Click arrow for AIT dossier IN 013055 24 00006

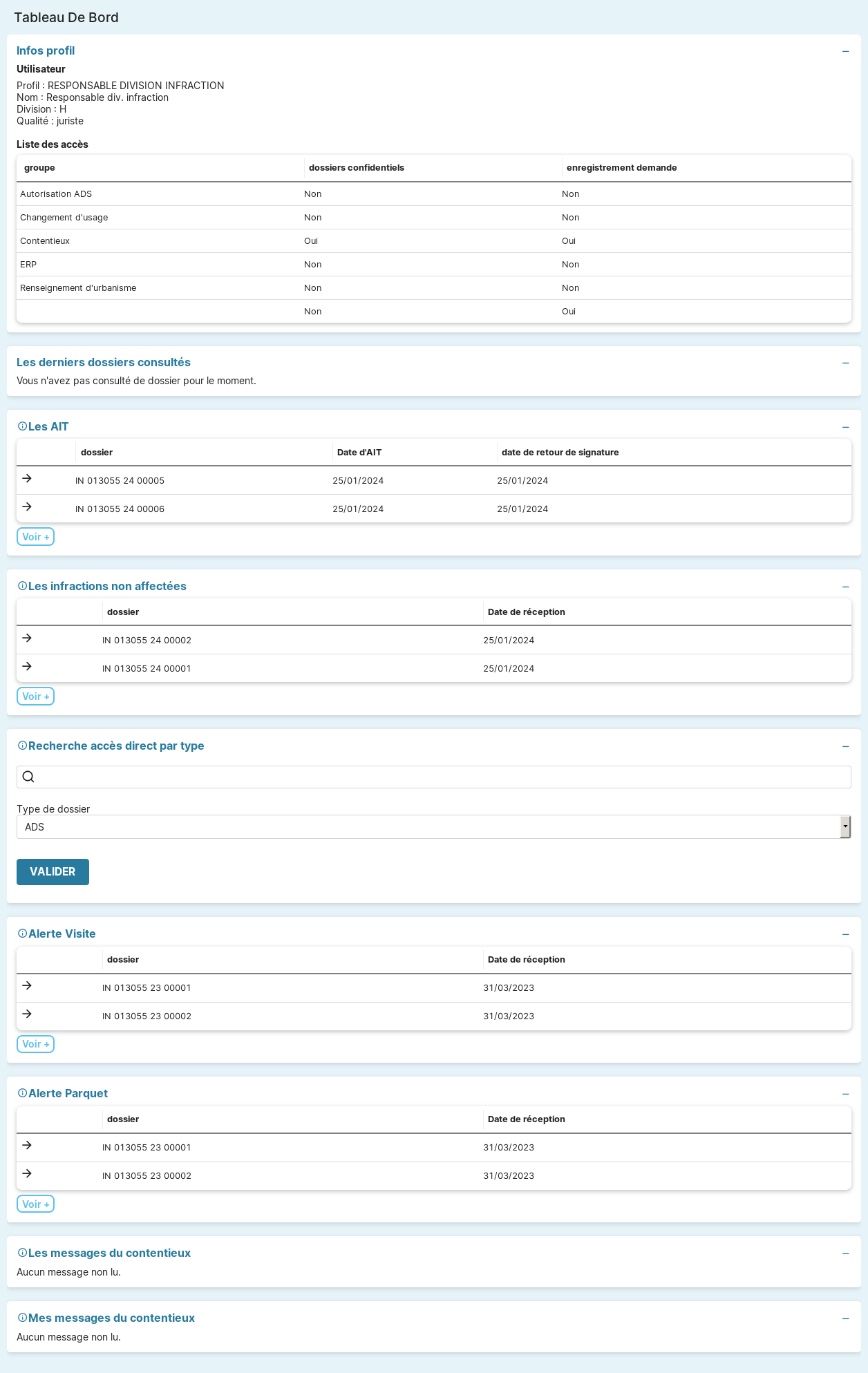27,506
